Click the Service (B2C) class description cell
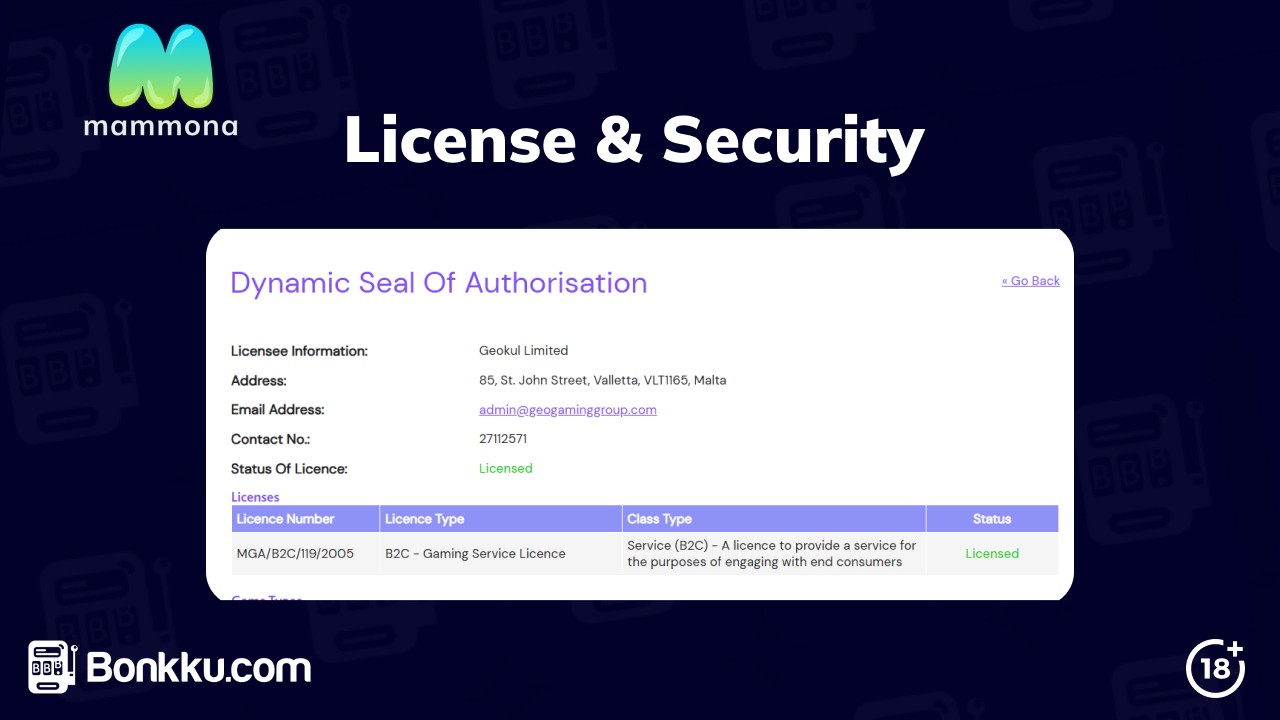This screenshot has width=1280, height=720. point(772,553)
